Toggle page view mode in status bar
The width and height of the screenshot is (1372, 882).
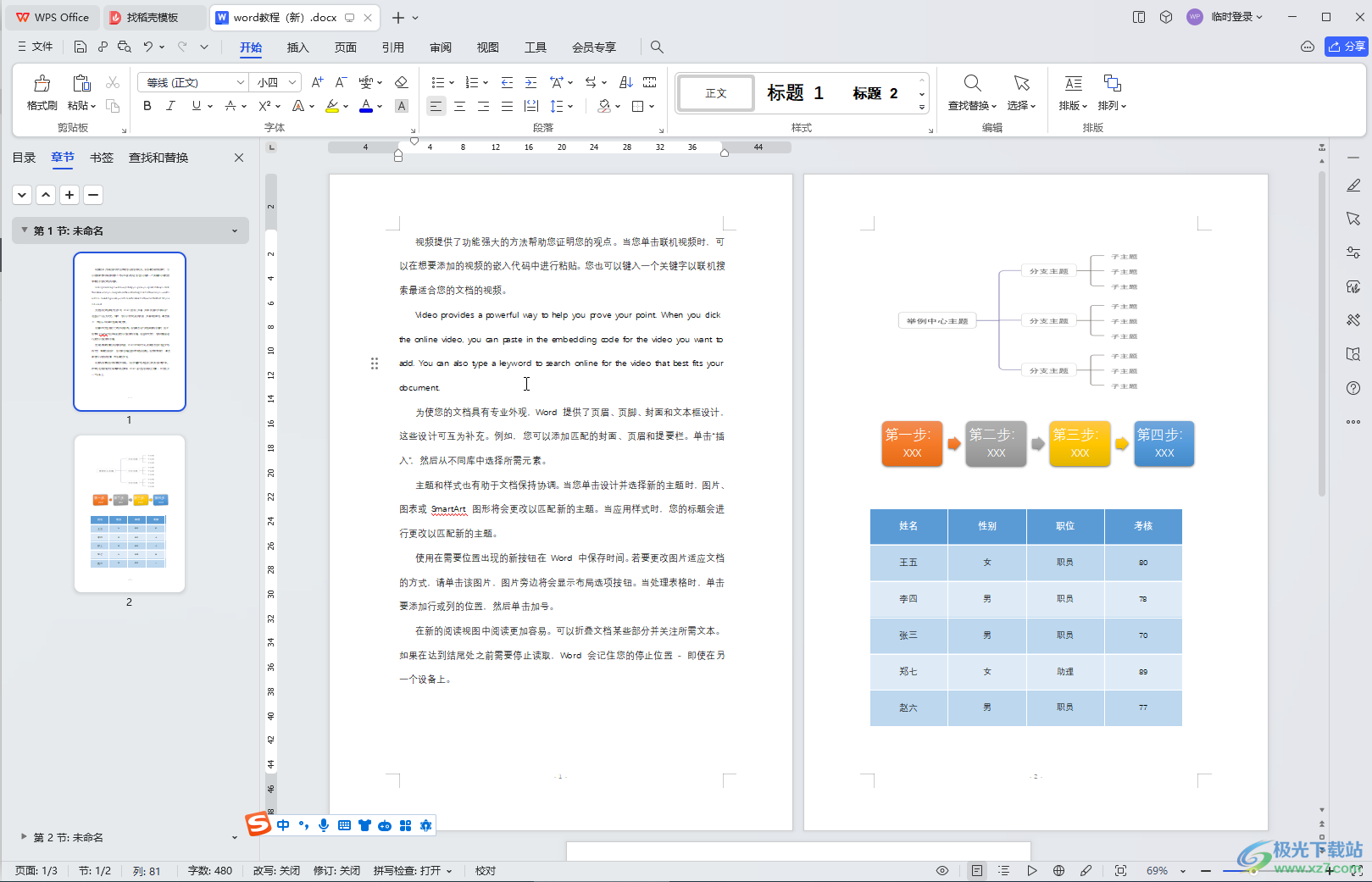tap(977, 870)
